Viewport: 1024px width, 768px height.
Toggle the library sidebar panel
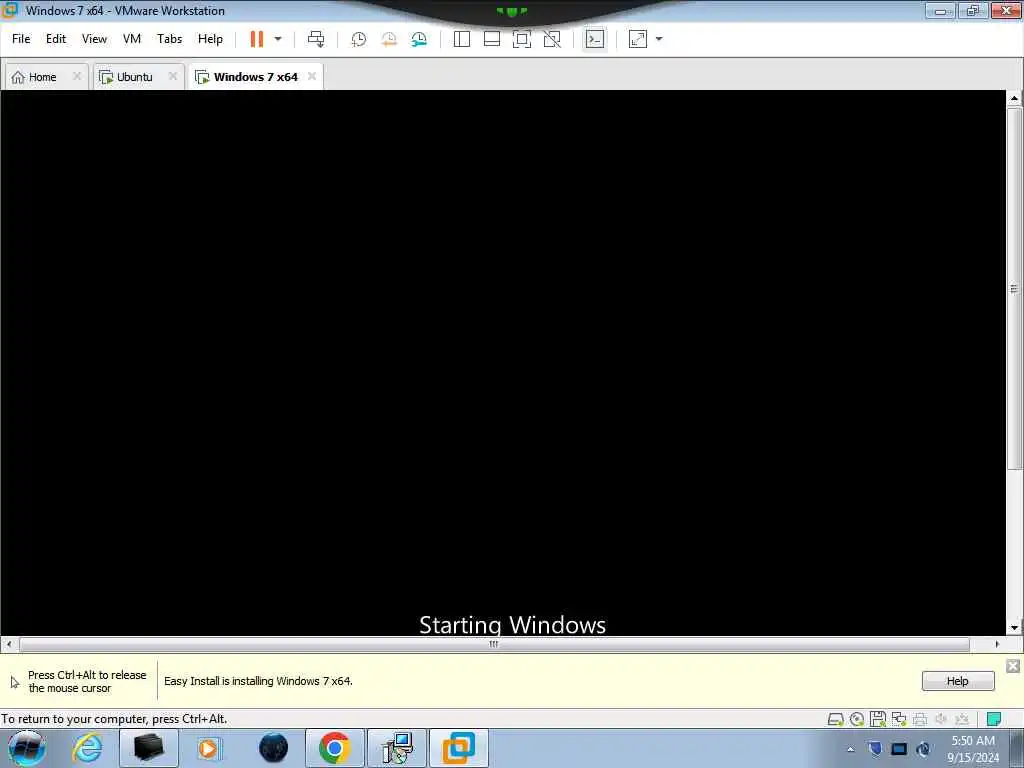point(462,39)
